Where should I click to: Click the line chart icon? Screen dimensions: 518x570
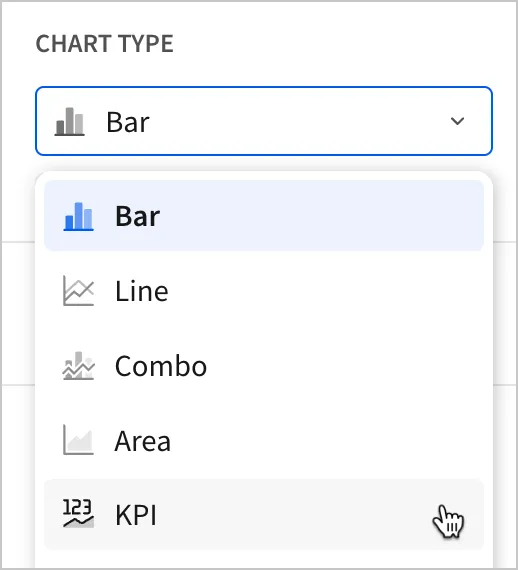tap(79, 291)
